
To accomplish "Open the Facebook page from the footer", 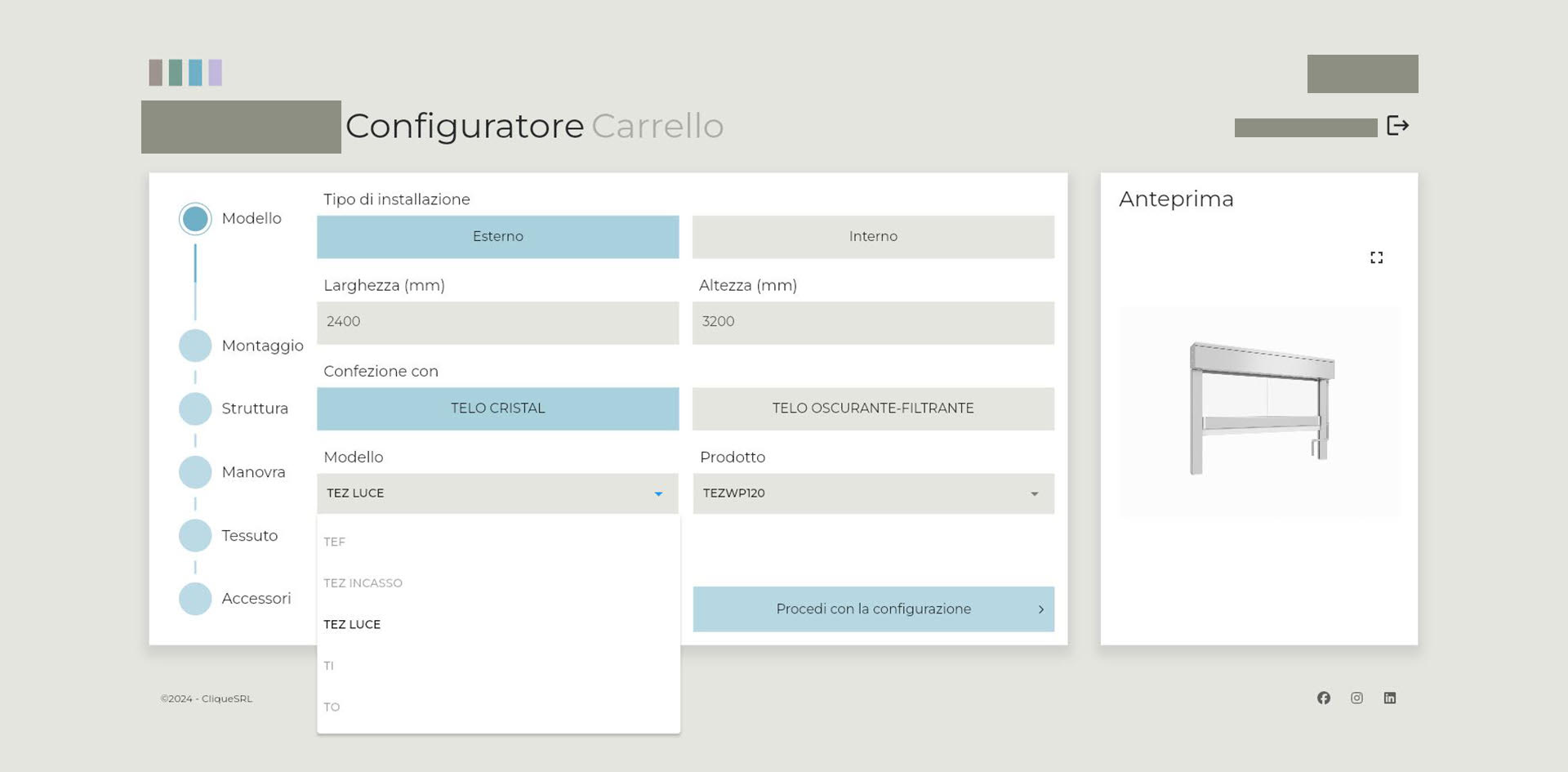I will (1323, 698).
